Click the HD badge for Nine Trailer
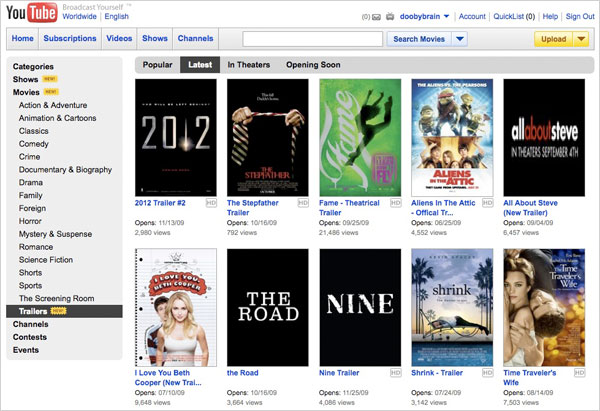Viewport: 600px width, 411px height. tap(396, 373)
